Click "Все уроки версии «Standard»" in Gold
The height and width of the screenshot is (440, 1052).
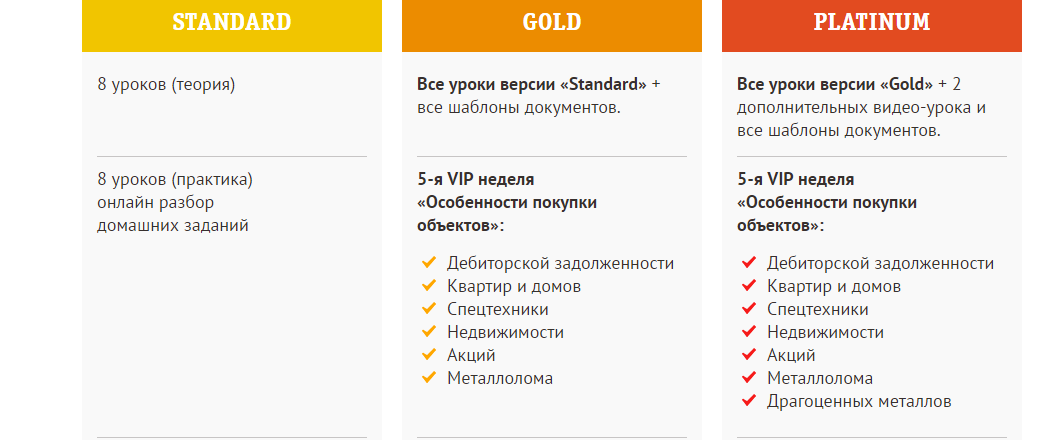click(532, 84)
